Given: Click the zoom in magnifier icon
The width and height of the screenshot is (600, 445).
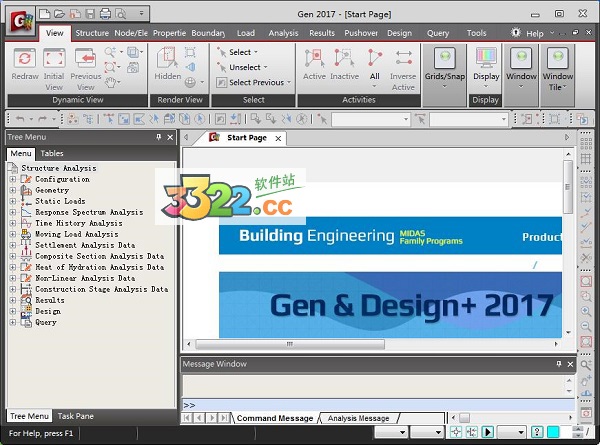Looking at the screenshot, I should point(585,311).
